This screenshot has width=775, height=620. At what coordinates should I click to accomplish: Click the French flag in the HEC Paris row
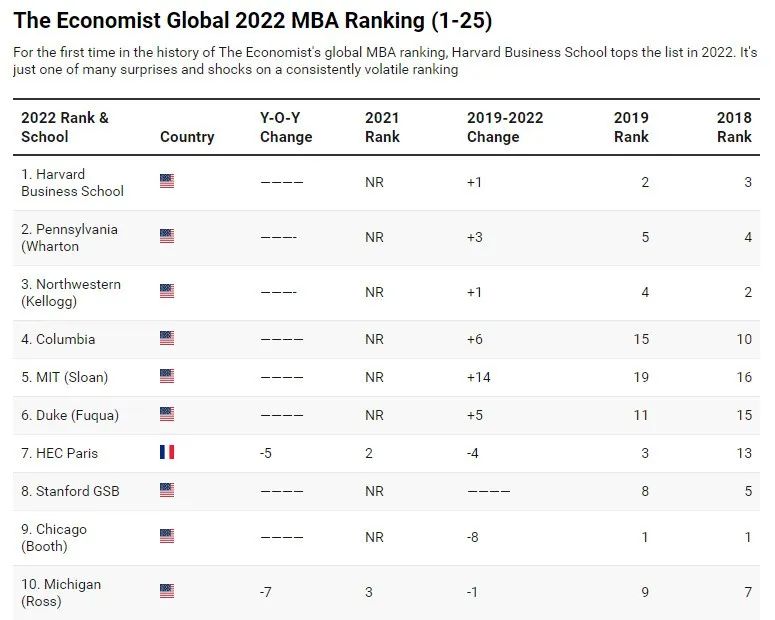tap(167, 453)
